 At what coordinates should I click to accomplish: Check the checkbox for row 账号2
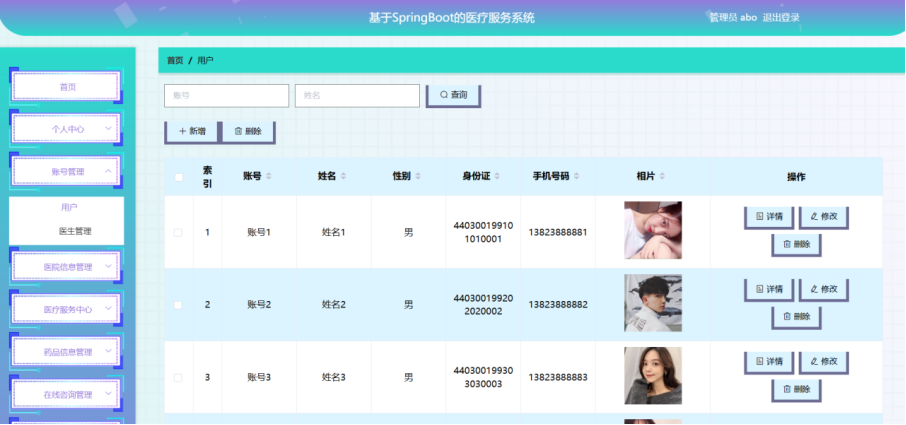[178, 305]
